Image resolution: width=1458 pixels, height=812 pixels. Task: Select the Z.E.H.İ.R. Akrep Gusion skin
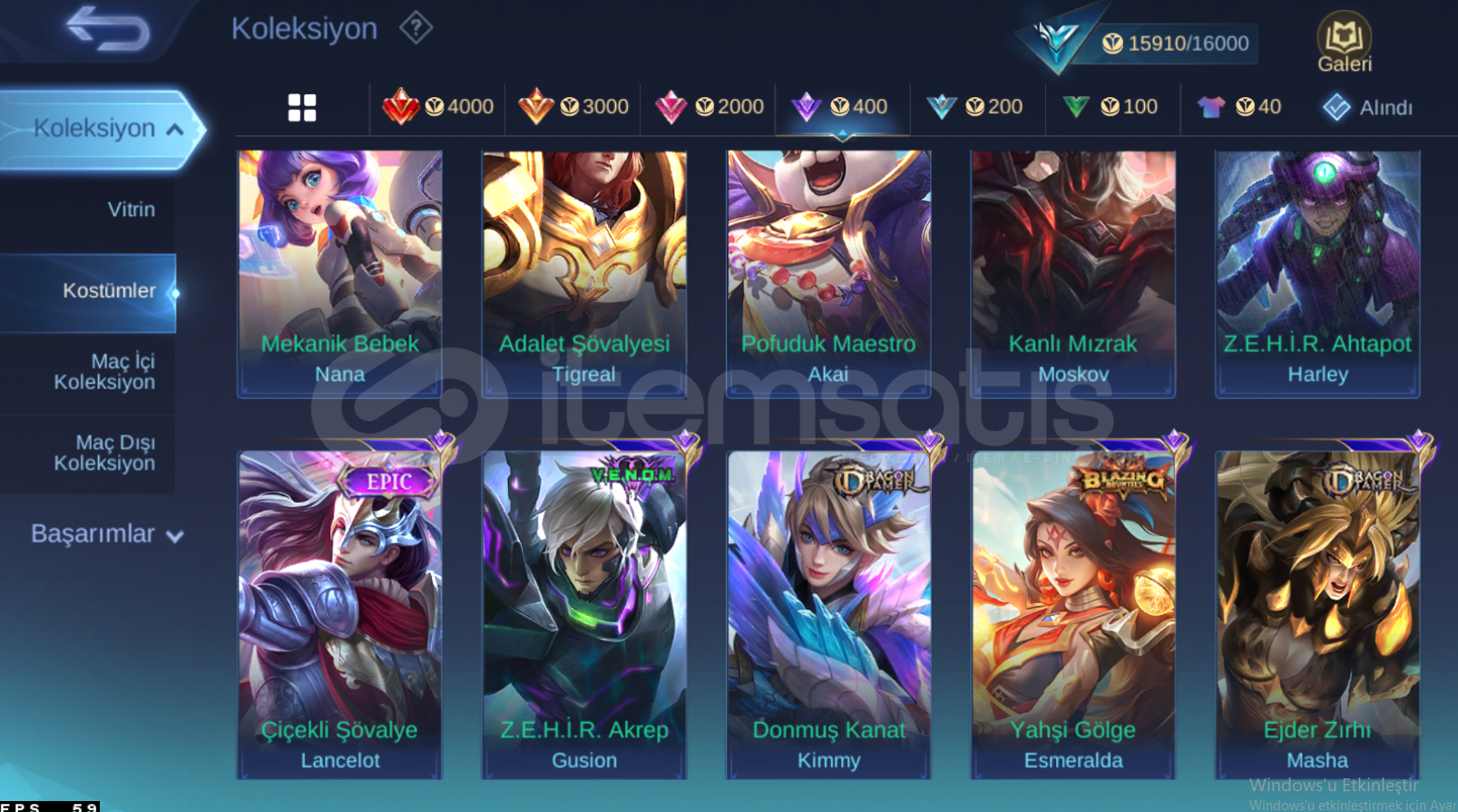pos(584,613)
